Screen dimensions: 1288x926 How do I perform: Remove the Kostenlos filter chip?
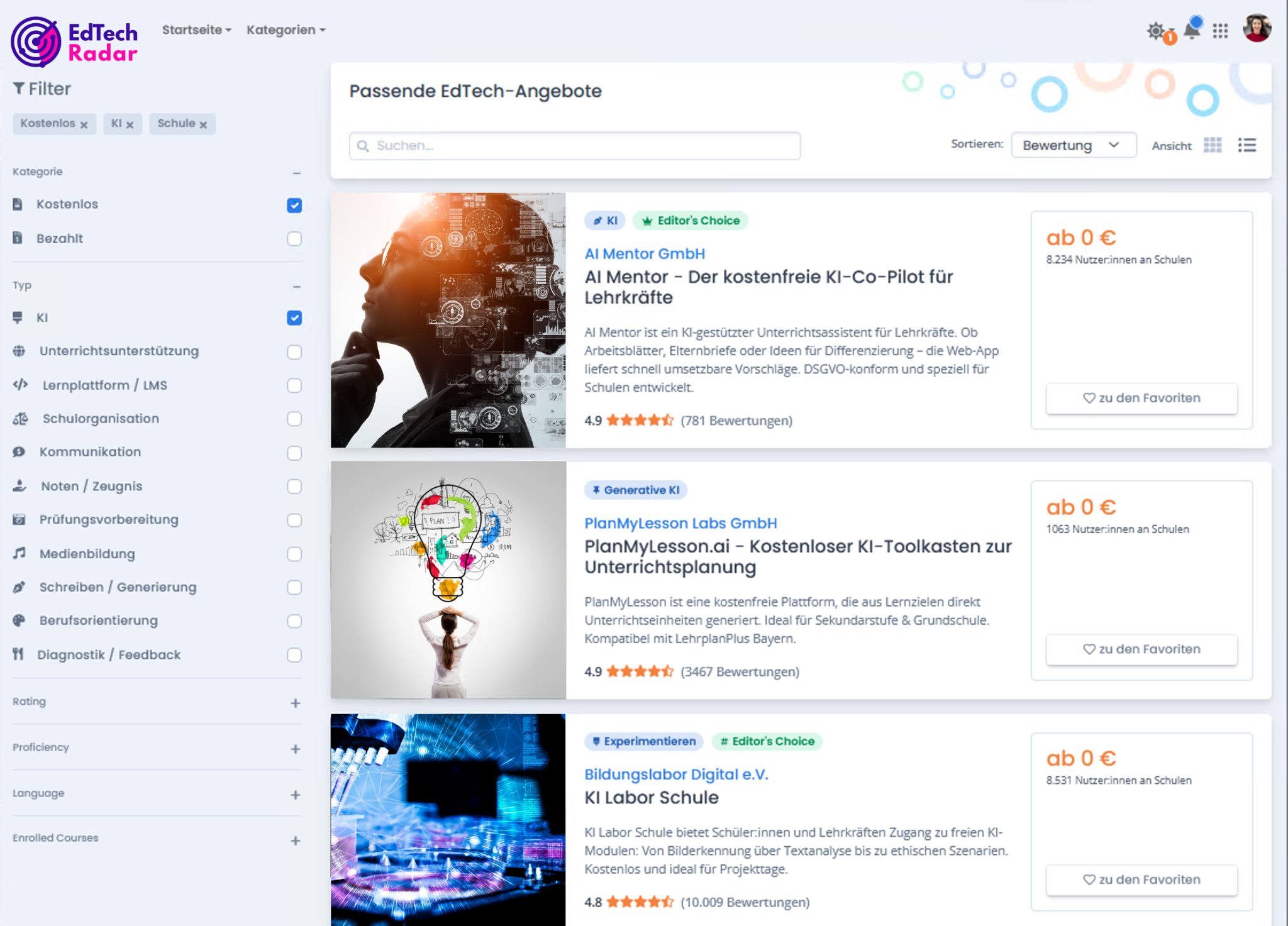coord(84,124)
